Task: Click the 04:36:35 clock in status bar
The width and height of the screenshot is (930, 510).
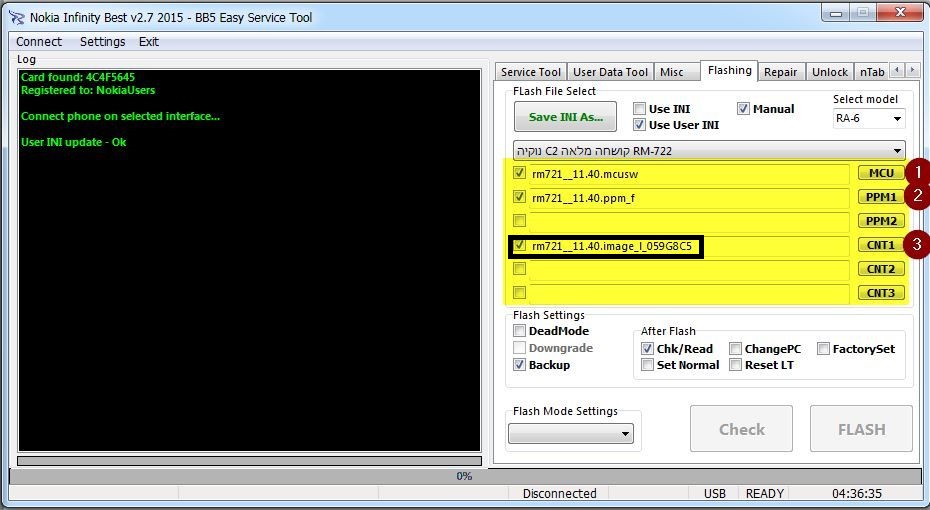Action: (856, 493)
